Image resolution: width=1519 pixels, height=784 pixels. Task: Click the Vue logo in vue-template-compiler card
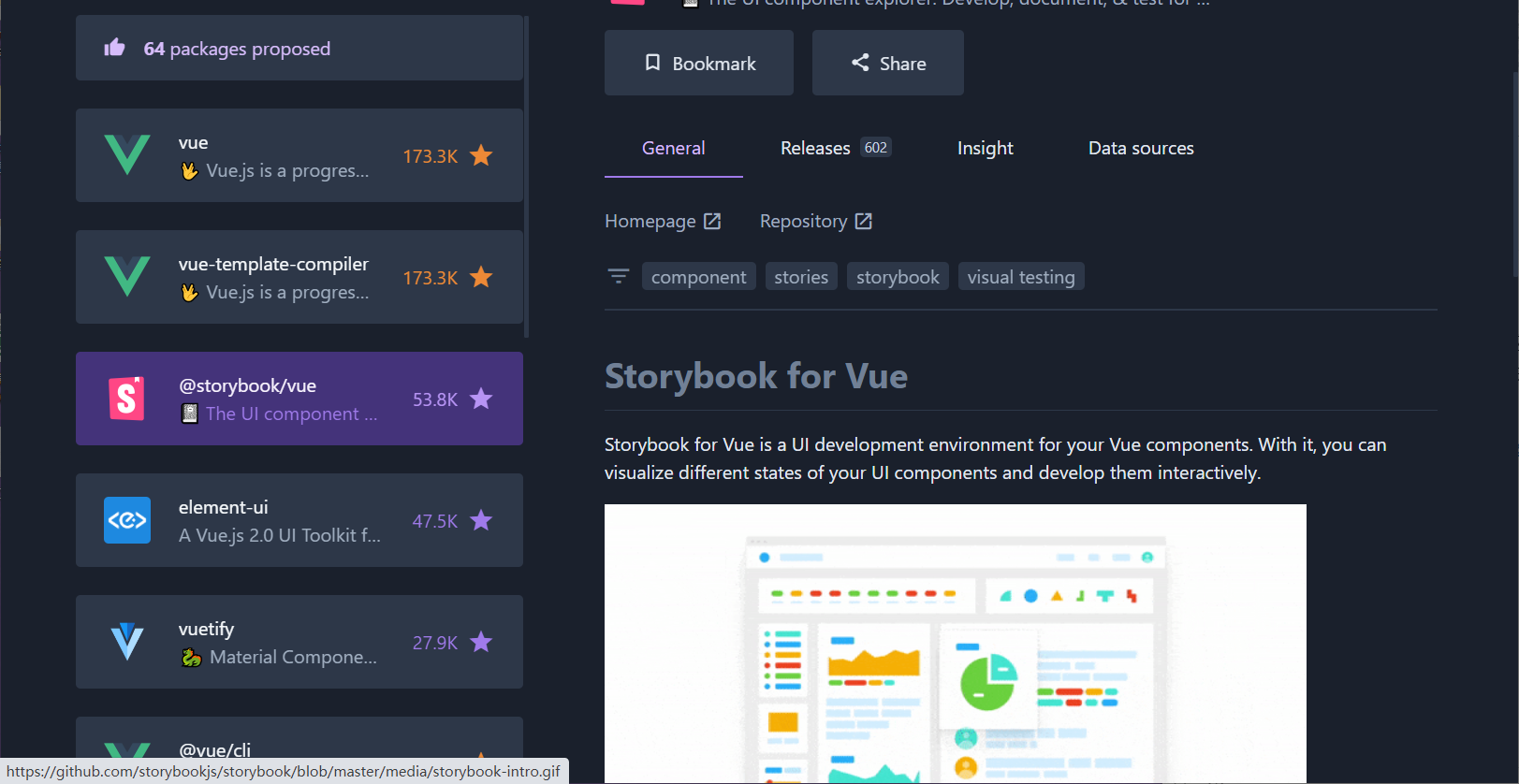coord(127,277)
